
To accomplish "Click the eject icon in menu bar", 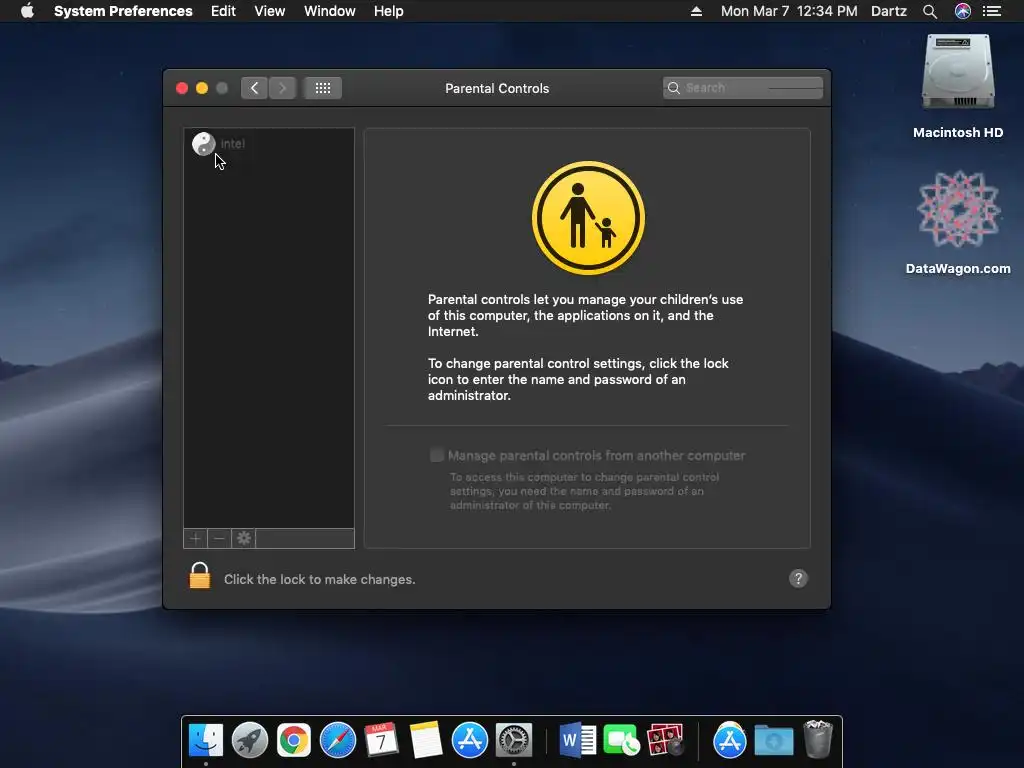I will (x=696, y=11).
